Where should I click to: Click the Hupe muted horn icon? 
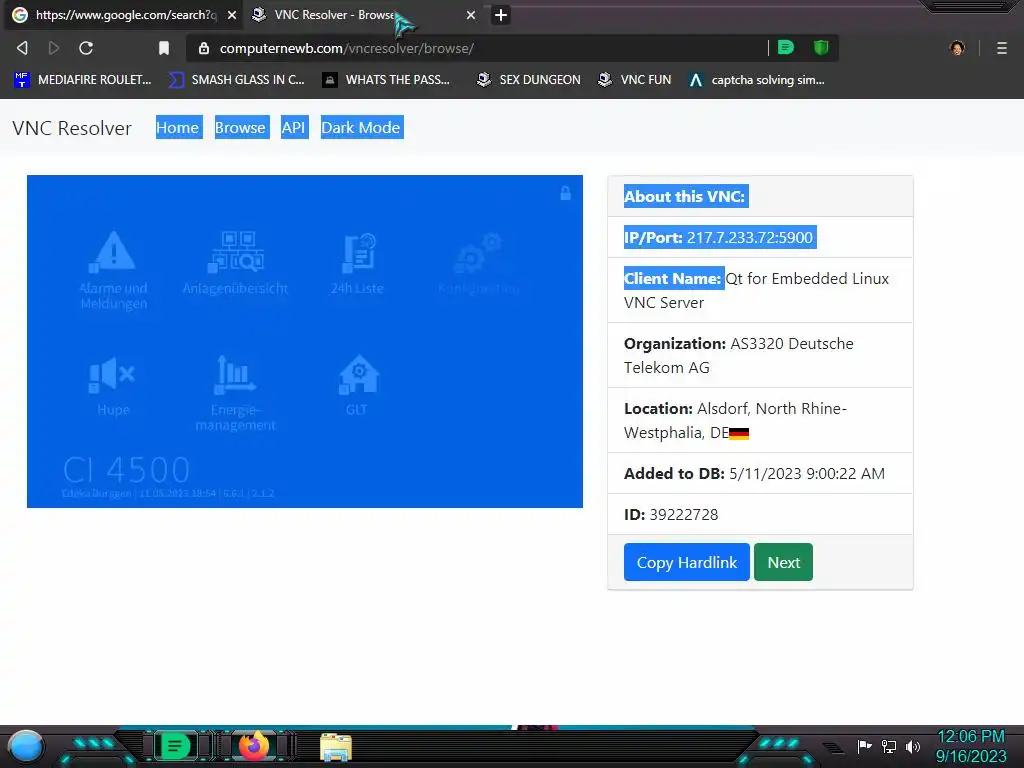[x=112, y=375]
